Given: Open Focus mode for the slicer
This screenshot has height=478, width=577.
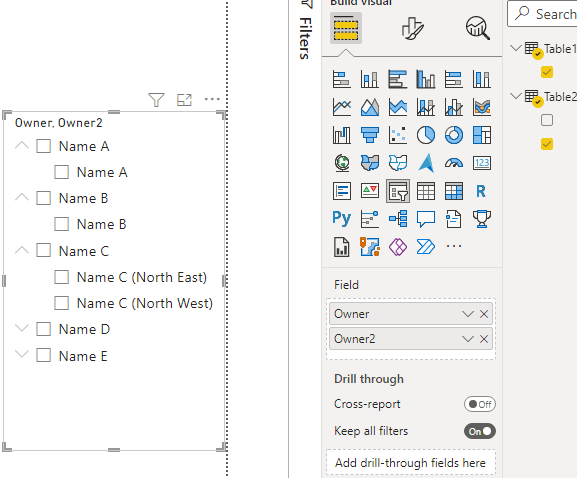Looking at the screenshot, I should pos(184,100).
